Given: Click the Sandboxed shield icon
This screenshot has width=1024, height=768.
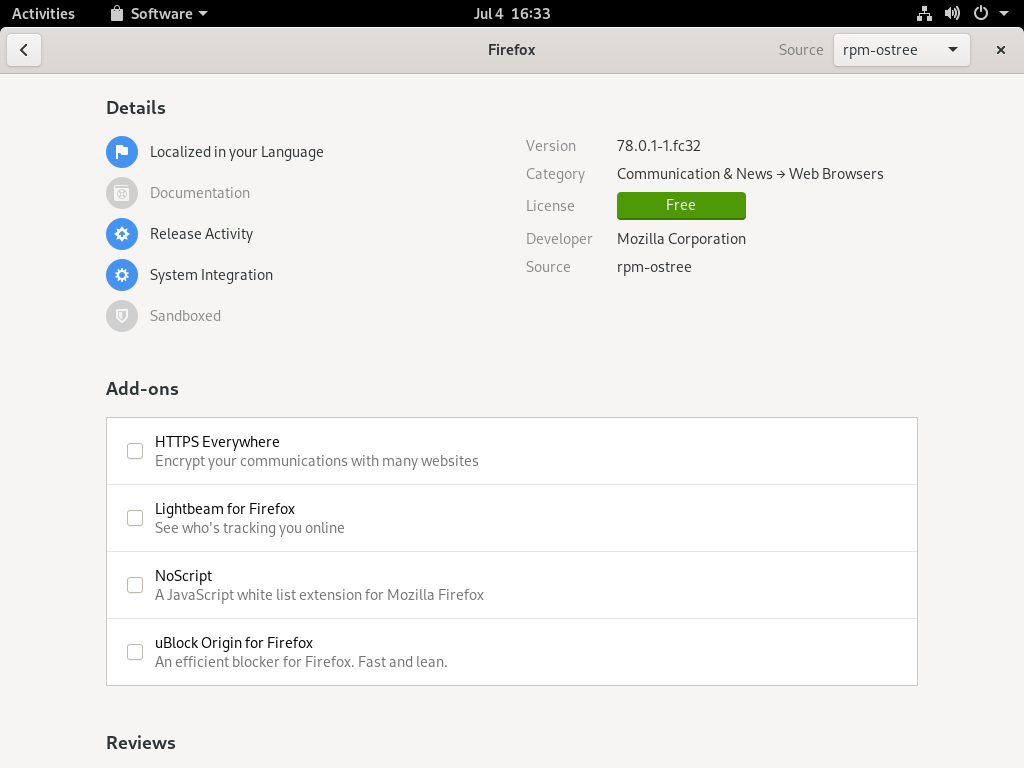Looking at the screenshot, I should tap(122, 316).
